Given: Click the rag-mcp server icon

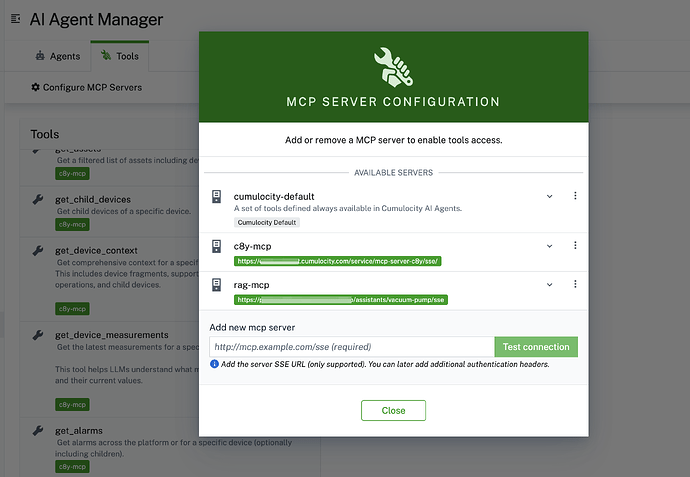Looking at the screenshot, I should 217,285.
